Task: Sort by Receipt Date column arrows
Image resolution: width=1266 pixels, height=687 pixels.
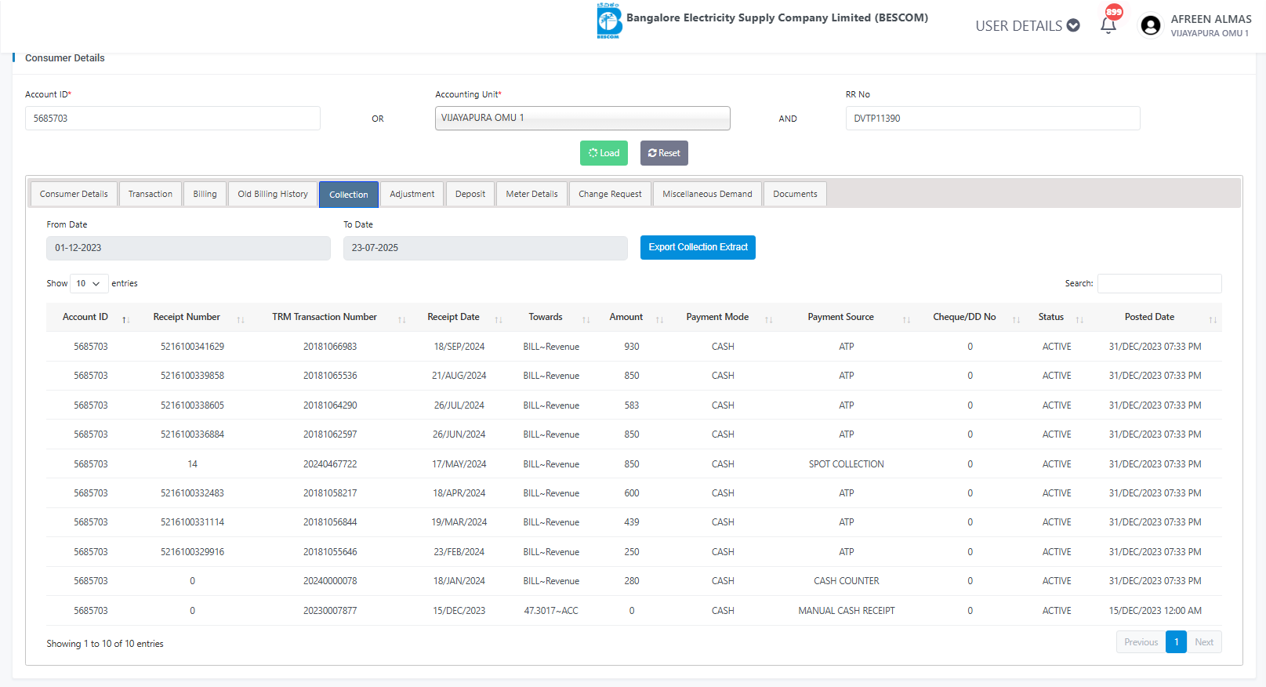Action: [x=499, y=318]
